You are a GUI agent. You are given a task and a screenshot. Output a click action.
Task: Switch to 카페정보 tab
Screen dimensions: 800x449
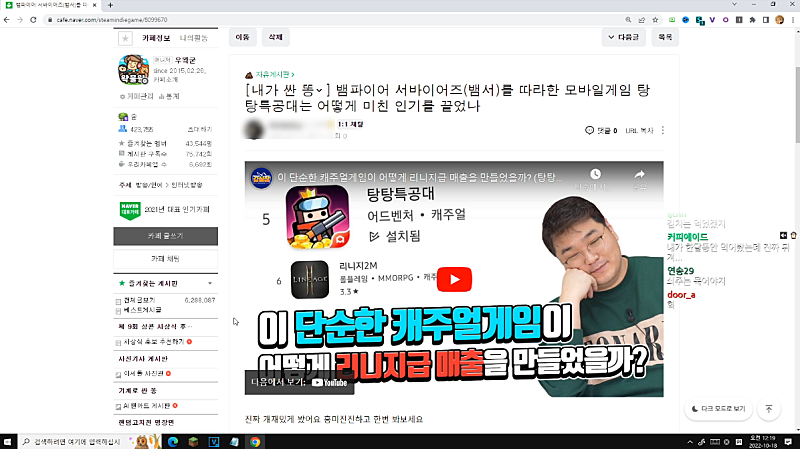pyautogui.click(x=156, y=38)
